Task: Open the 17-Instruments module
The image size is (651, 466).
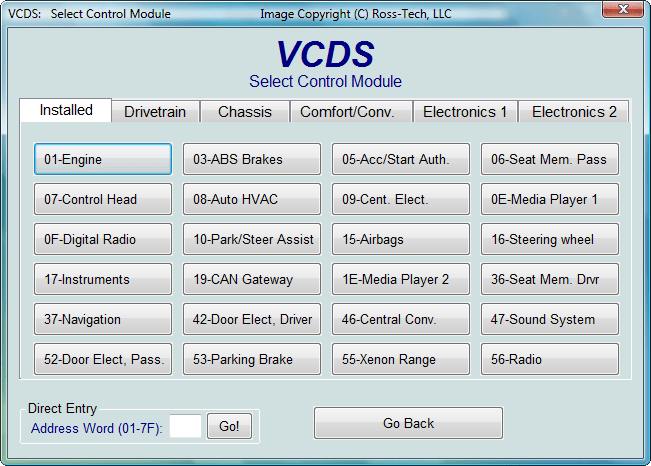Action: (x=103, y=279)
